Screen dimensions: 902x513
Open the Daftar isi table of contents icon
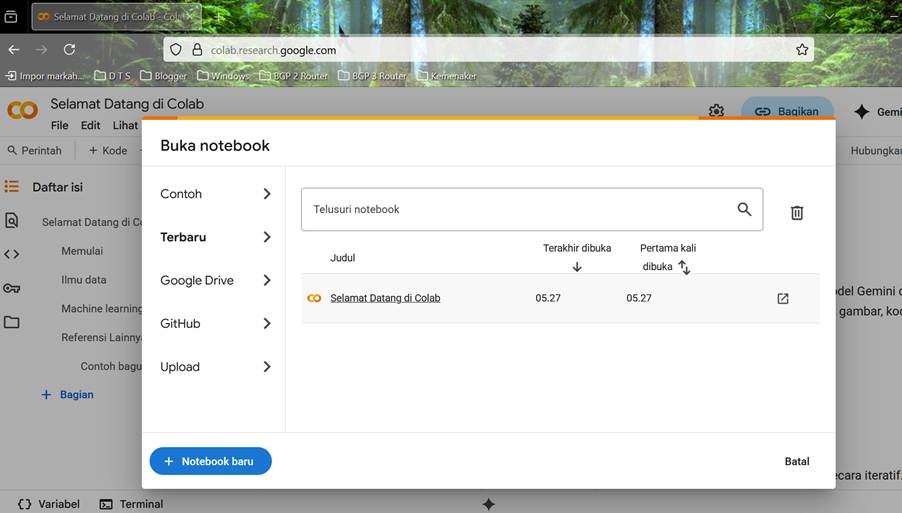[12, 186]
